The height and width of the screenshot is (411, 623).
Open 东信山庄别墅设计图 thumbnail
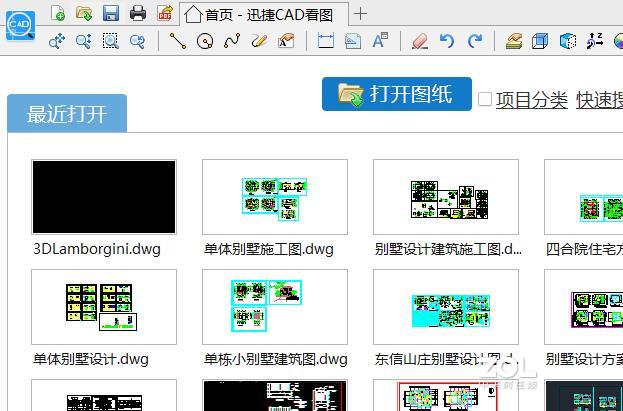click(446, 307)
